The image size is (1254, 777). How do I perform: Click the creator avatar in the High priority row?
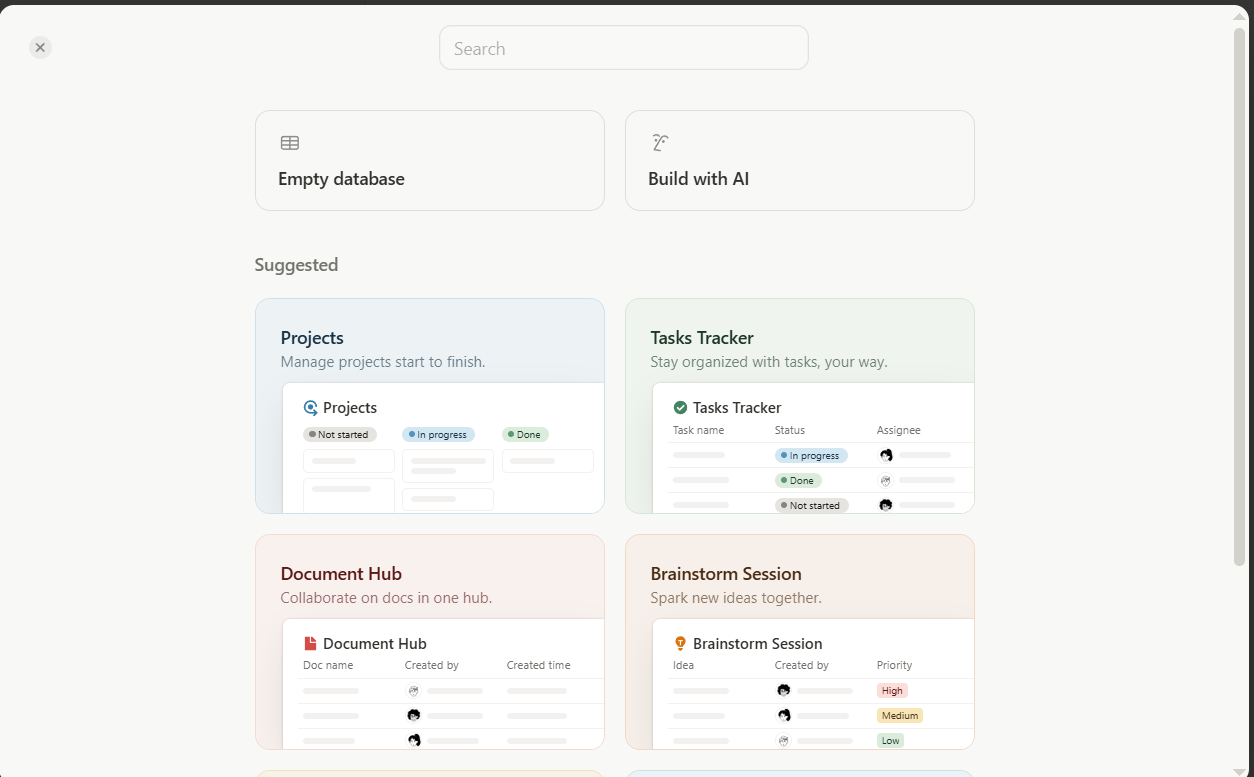[x=784, y=691]
